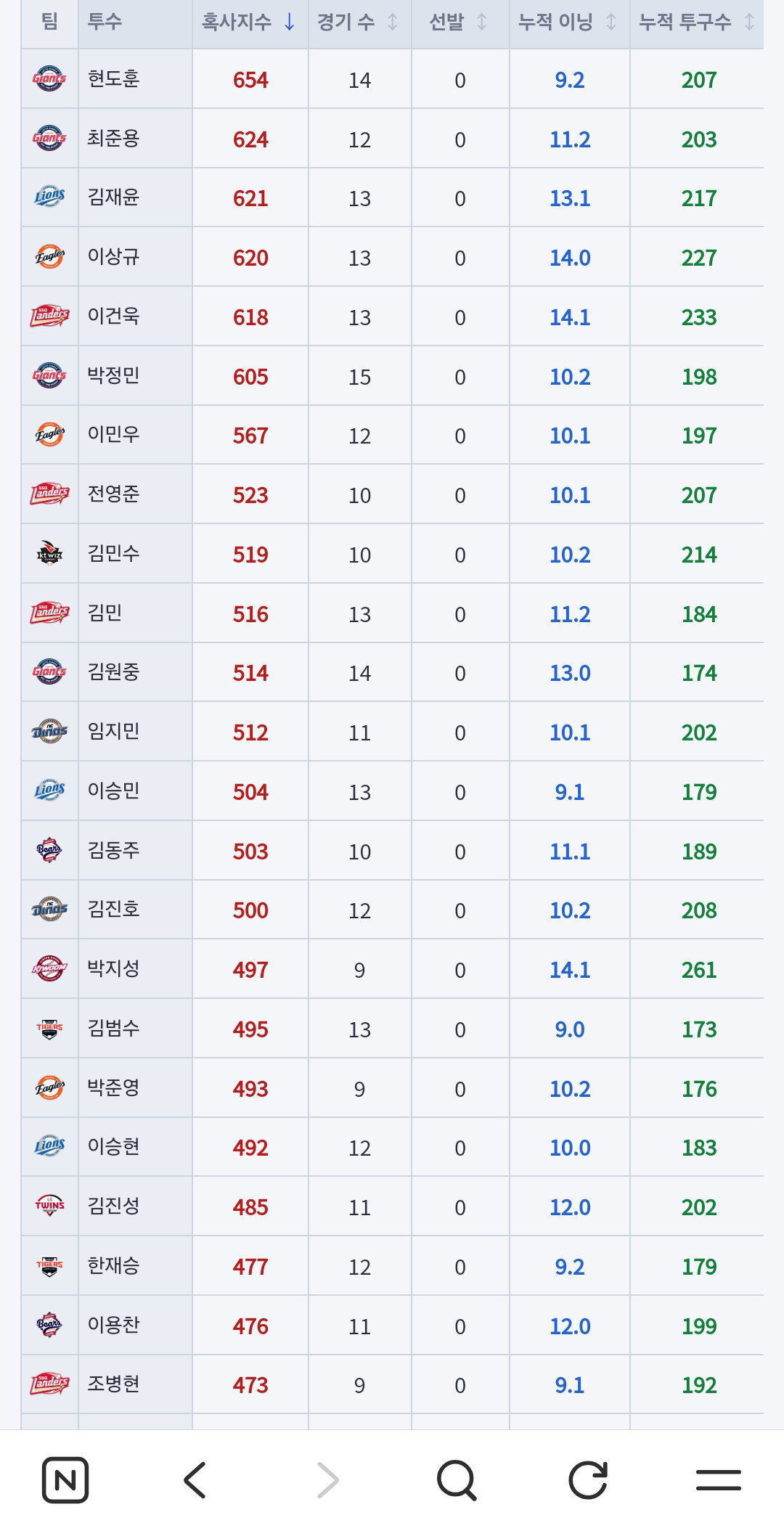
Task: Select pitcher name 조병현
Action: [x=113, y=1384]
